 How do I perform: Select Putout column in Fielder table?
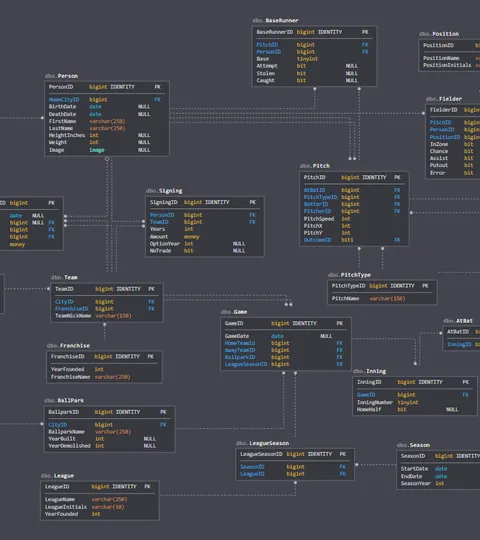pyautogui.click(x=454, y=165)
